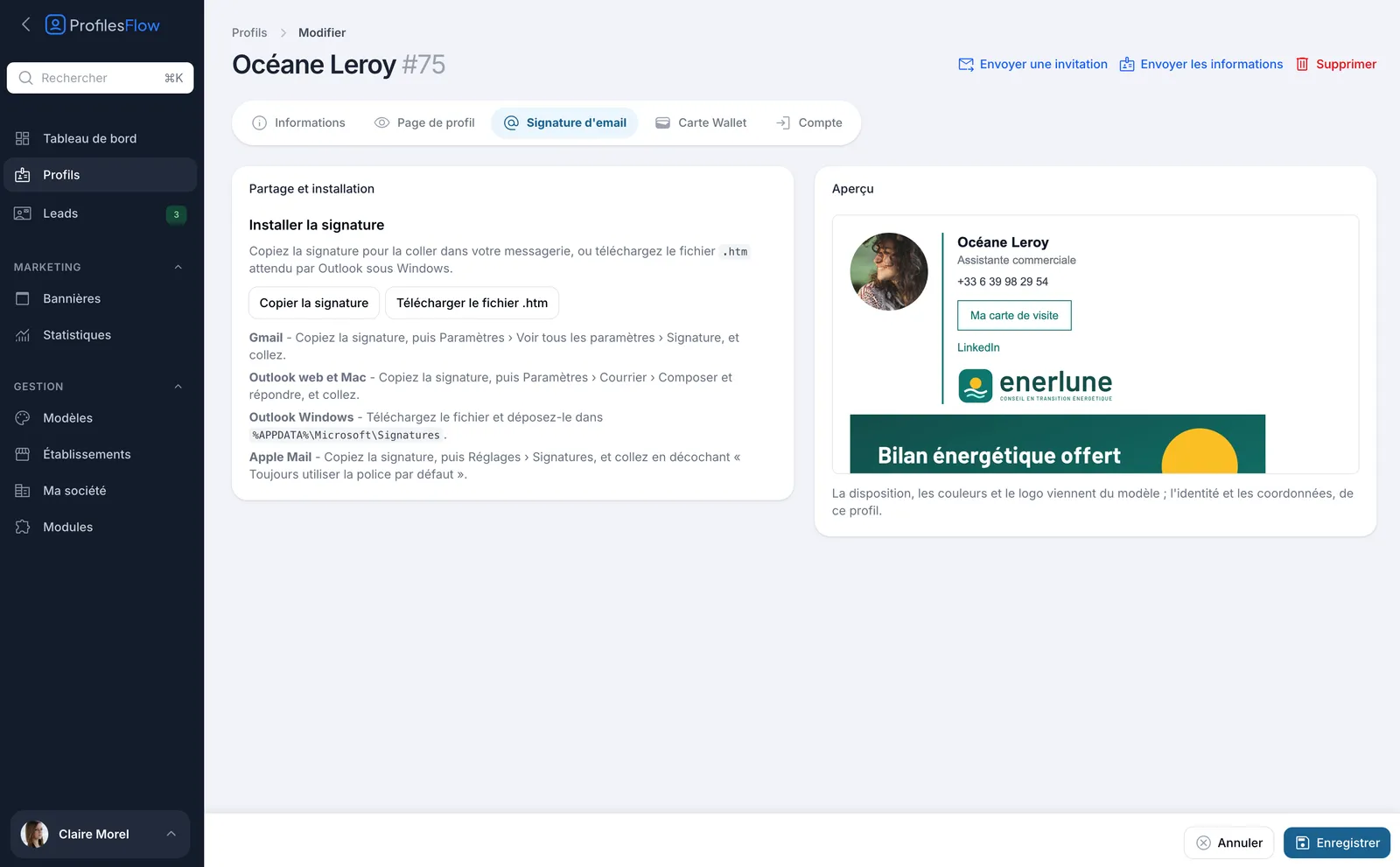This screenshot has width=1400, height=867.
Task: Click Claire Morel's avatar picture
Action: pyautogui.click(x=35, y=834)
